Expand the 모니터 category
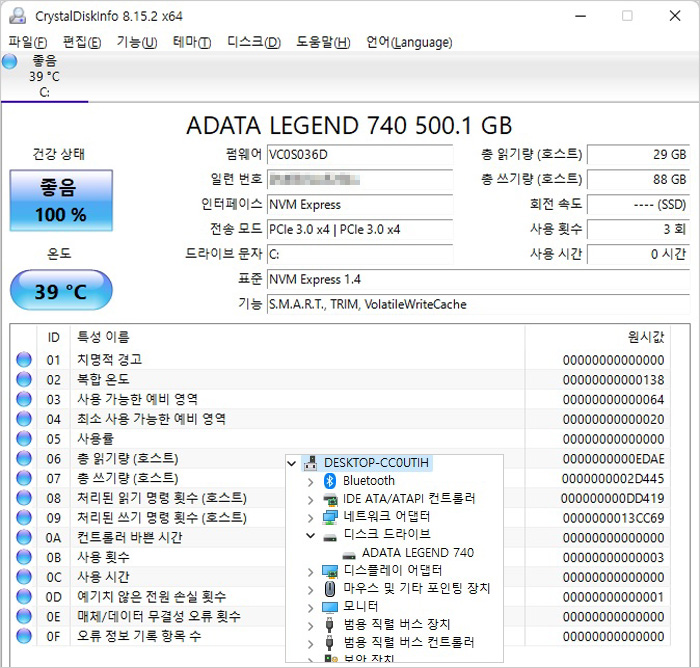This screenshot has width=700, height=668. (311, 608)
